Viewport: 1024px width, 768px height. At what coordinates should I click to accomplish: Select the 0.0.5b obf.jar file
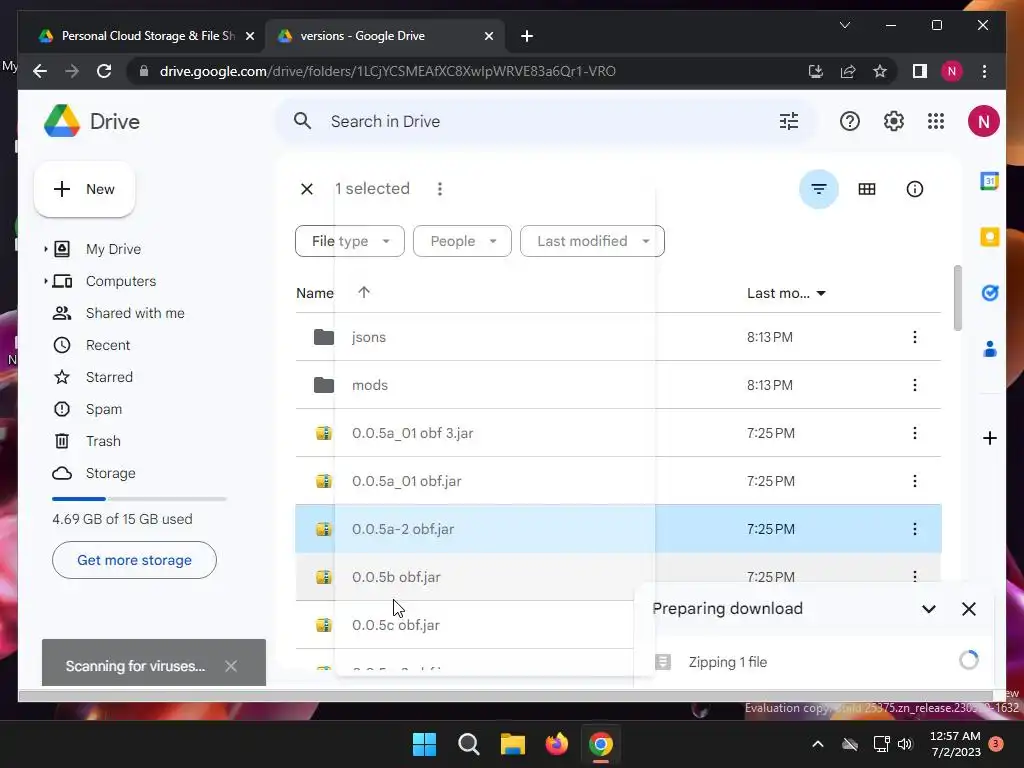click(618, 577)
